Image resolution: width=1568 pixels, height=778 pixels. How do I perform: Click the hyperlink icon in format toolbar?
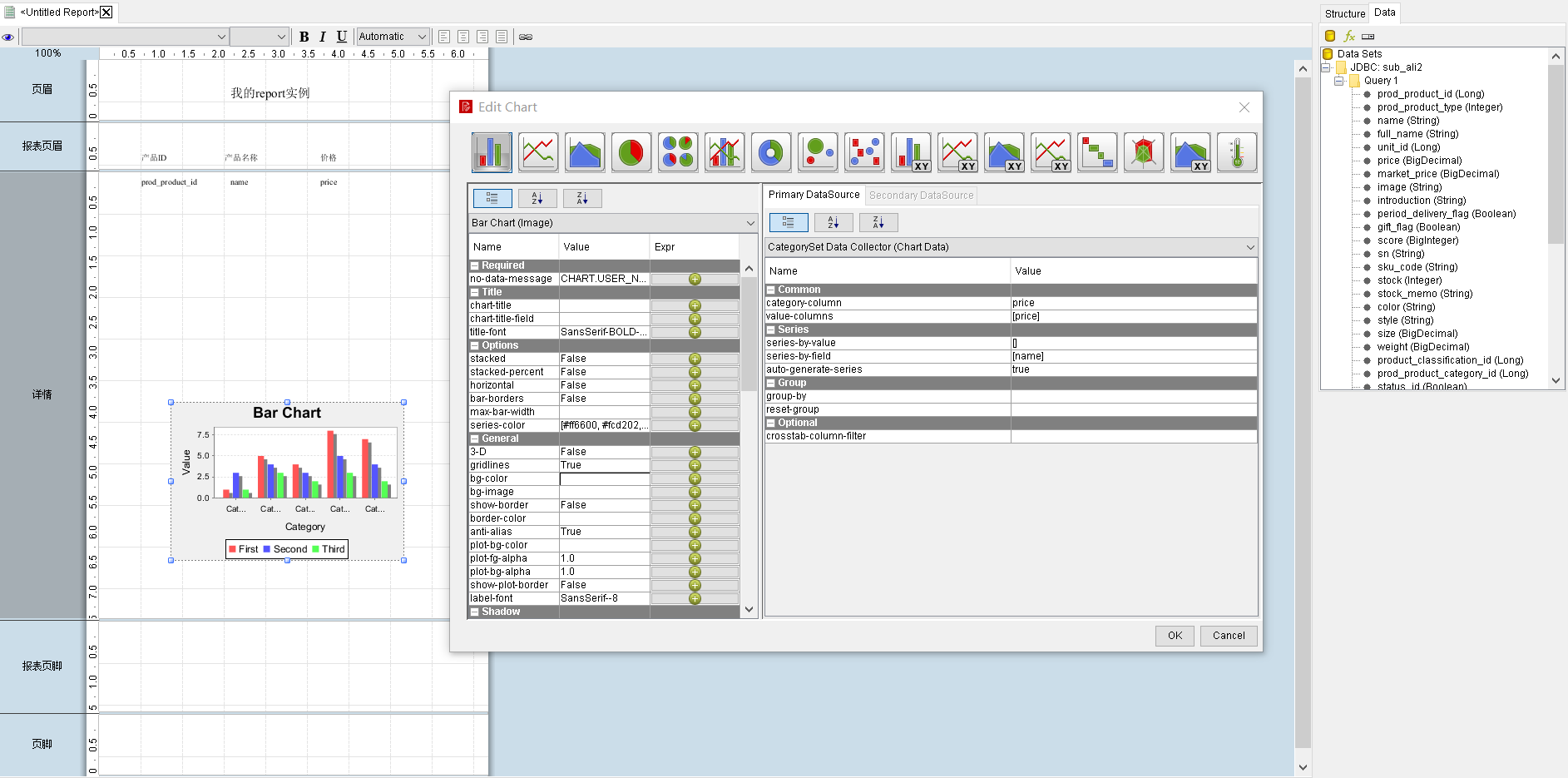click(526, 37)
